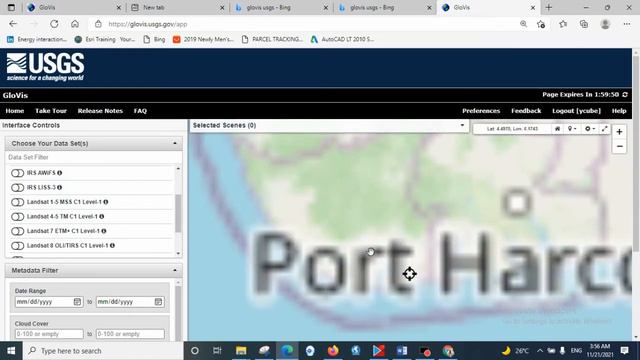Click the browser address bar URL
The height and width of the screenshot is (360, 640).
148,24
